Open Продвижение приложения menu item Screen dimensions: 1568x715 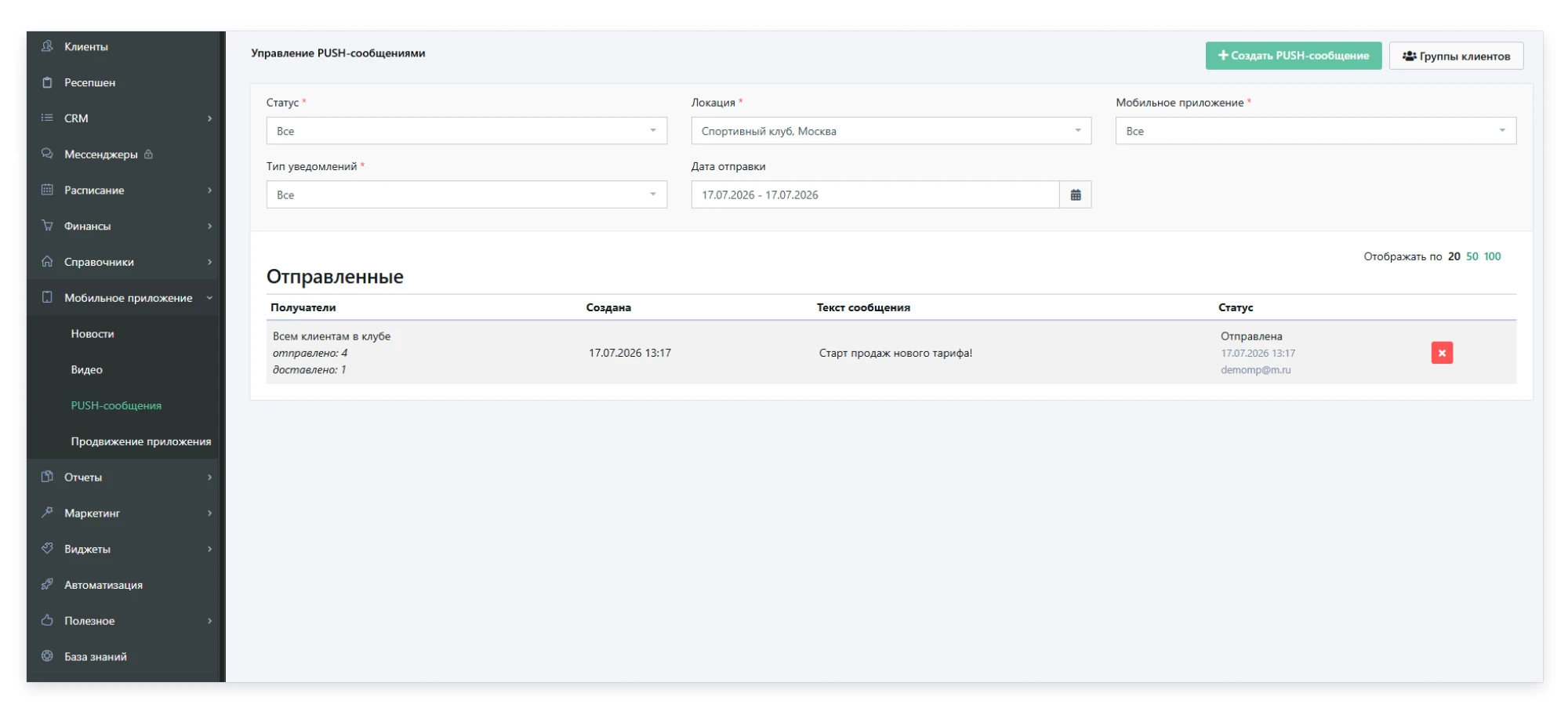pyautogui.click(x=141, y=441)
